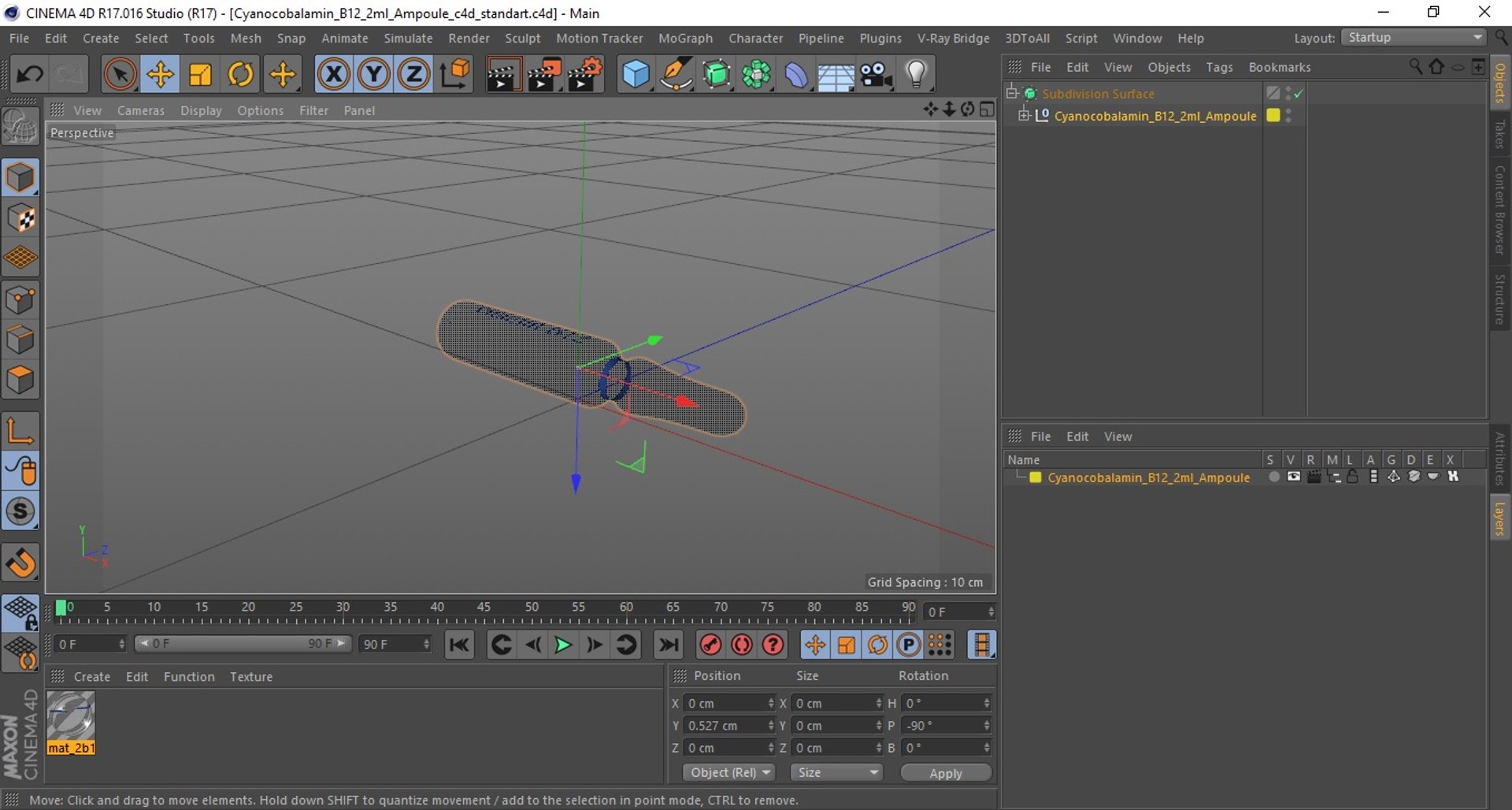Add a Cube primitive object
Image resolution: width=1512 pixels, height=810 pixels.
pyautogui.click(x=636, y=75)
